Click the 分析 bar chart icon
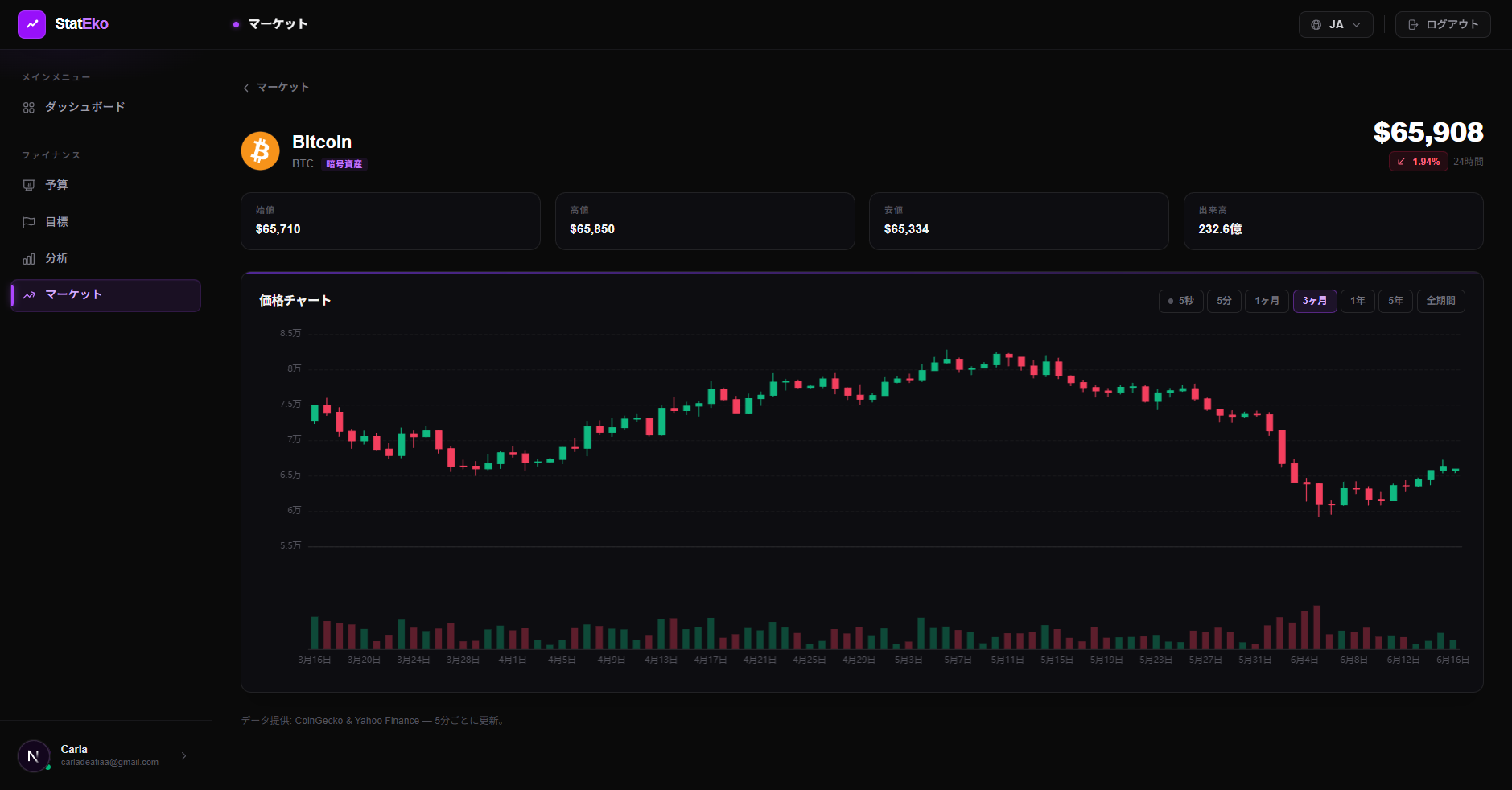Viewport: 1512px width, 790px height. 29,259
